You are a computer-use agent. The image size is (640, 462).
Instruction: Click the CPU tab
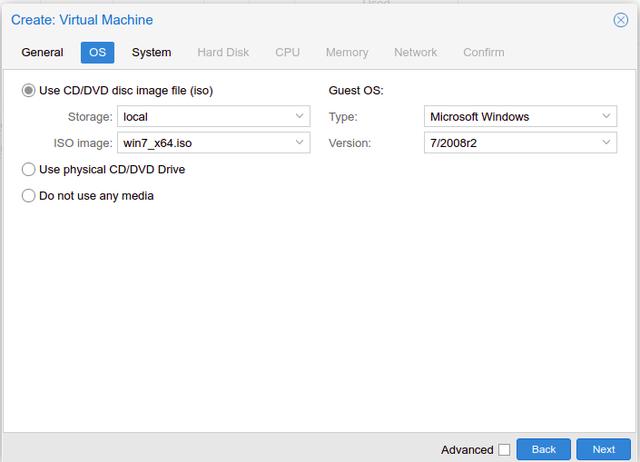(287, 52)
